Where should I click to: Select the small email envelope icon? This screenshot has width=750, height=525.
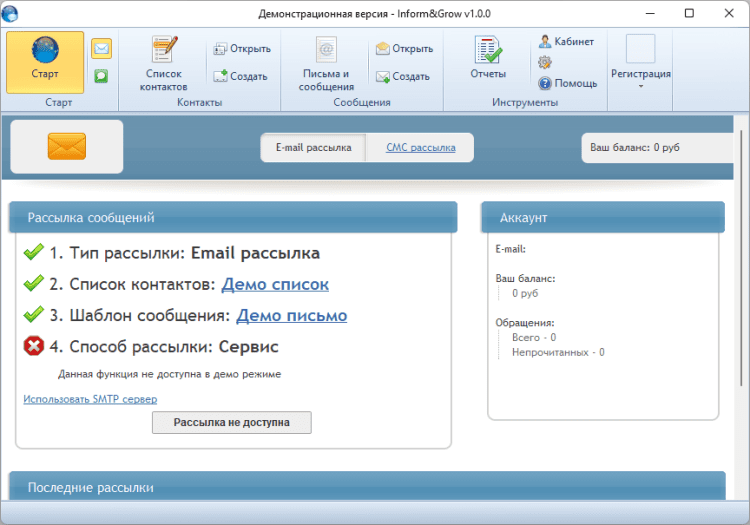pyautogui.click(x=101, y=49)
